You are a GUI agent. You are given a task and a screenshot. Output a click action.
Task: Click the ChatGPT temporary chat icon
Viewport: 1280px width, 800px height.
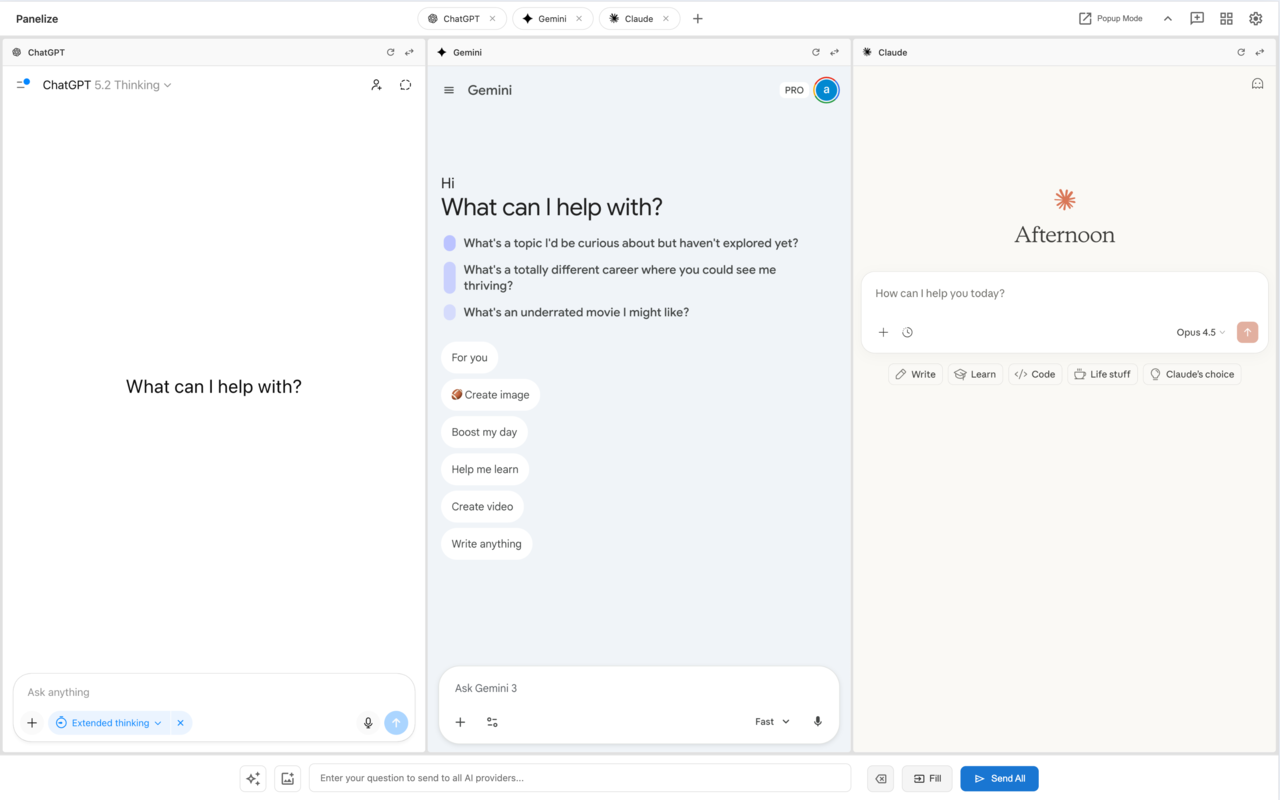click(405, 85)
